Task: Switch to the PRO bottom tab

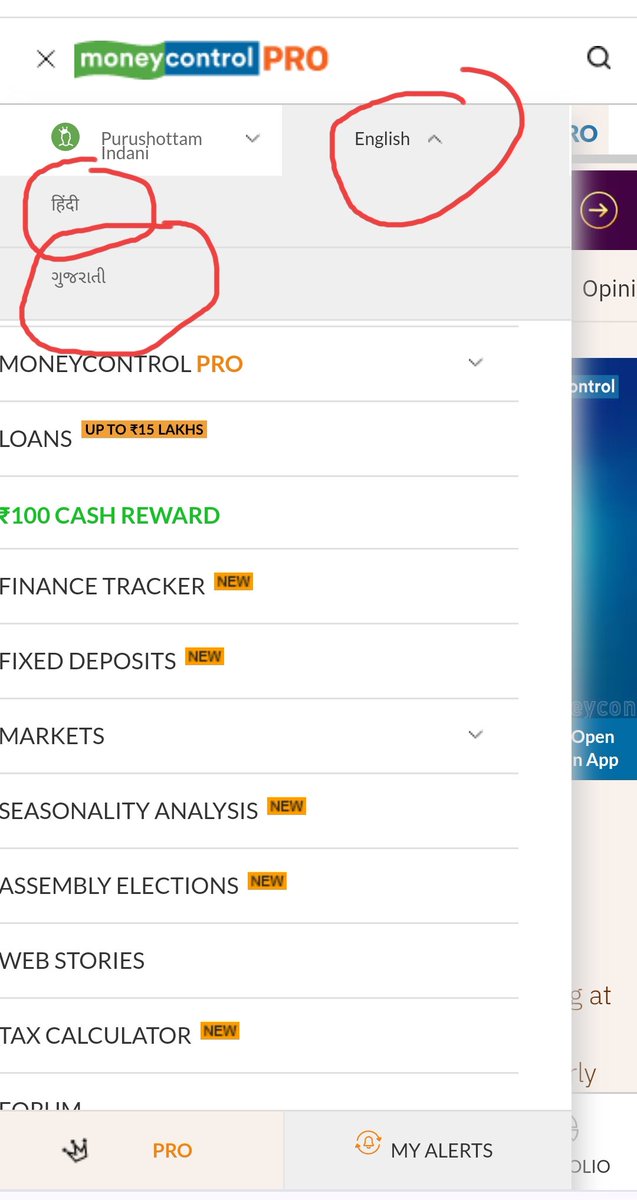Action: (x=172, y=1151)
